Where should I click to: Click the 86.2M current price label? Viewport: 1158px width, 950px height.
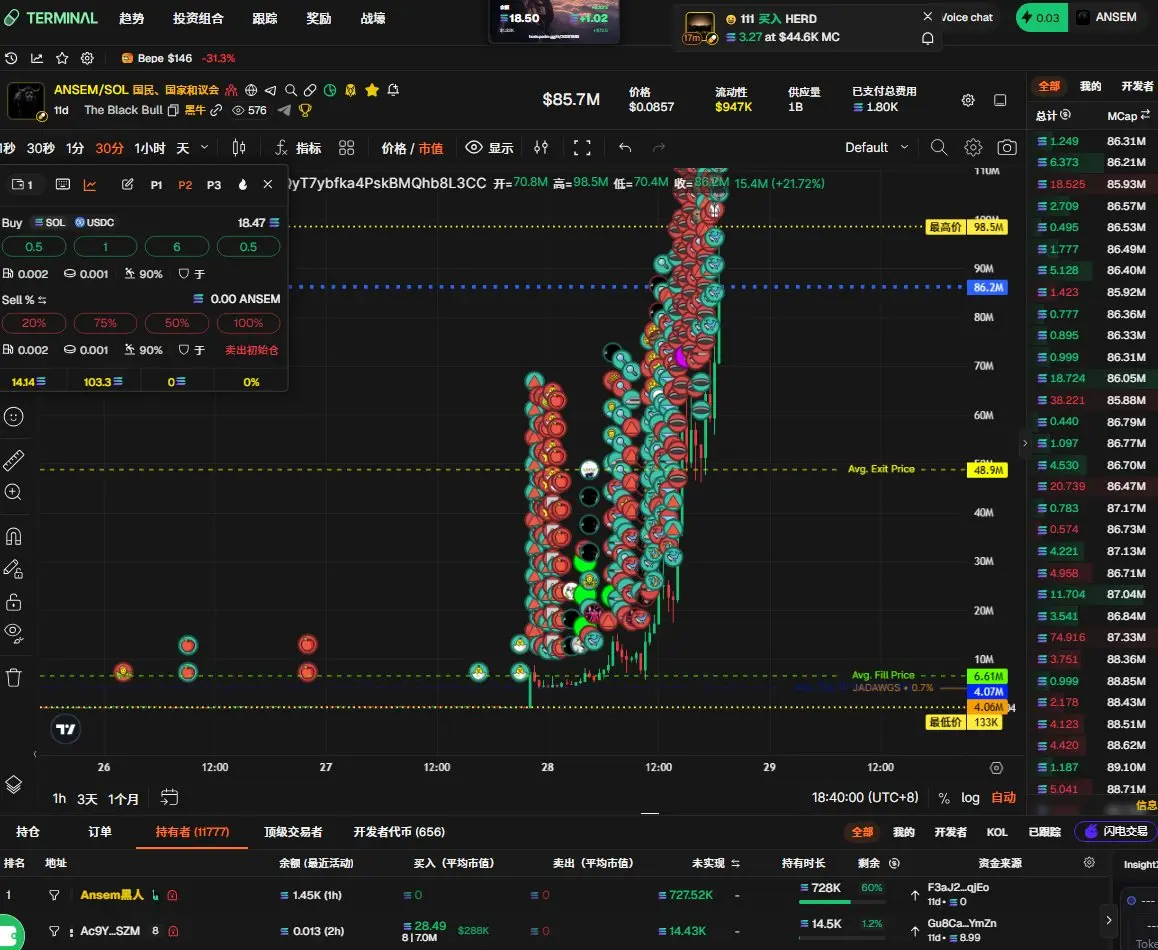pos(988,287)
